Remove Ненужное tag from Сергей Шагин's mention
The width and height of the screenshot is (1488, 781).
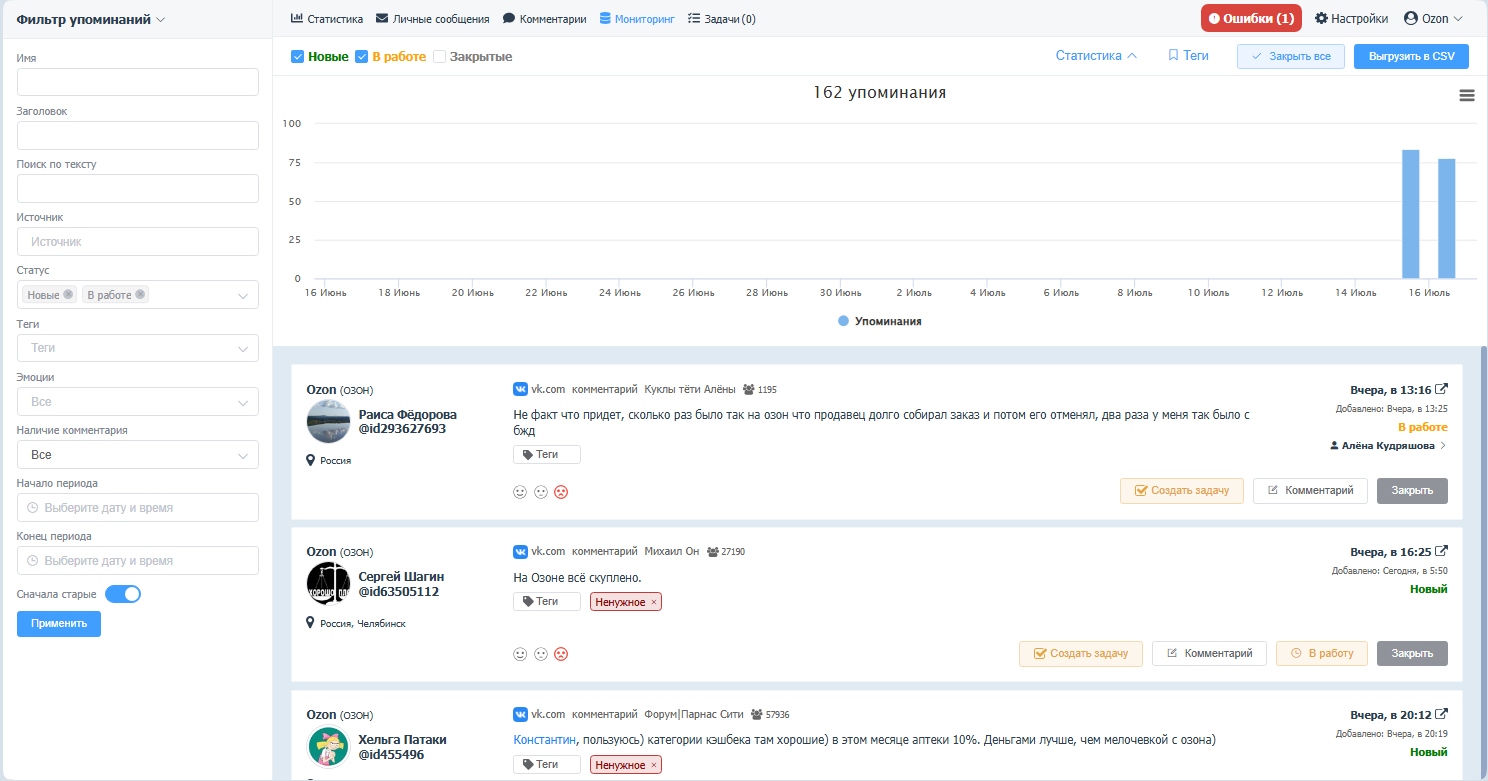coord(654,602)
